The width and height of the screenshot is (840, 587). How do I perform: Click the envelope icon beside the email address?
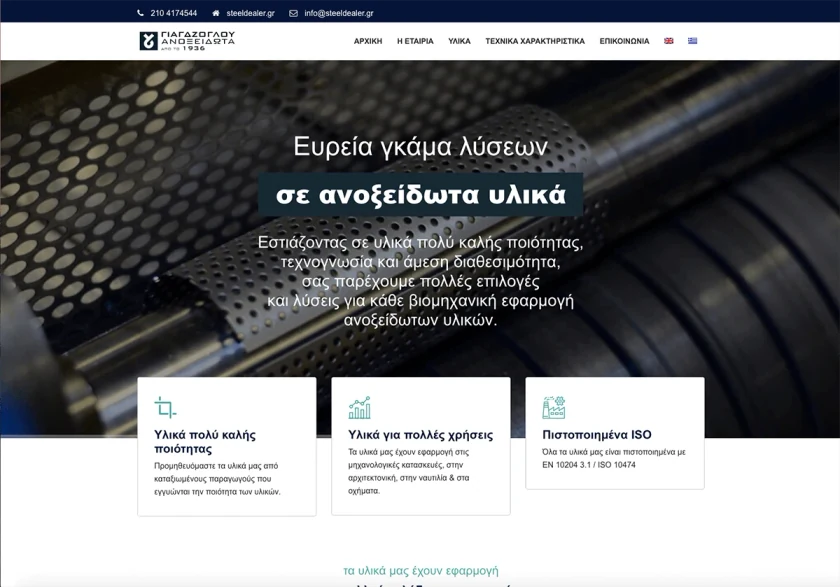pos(294,13)
